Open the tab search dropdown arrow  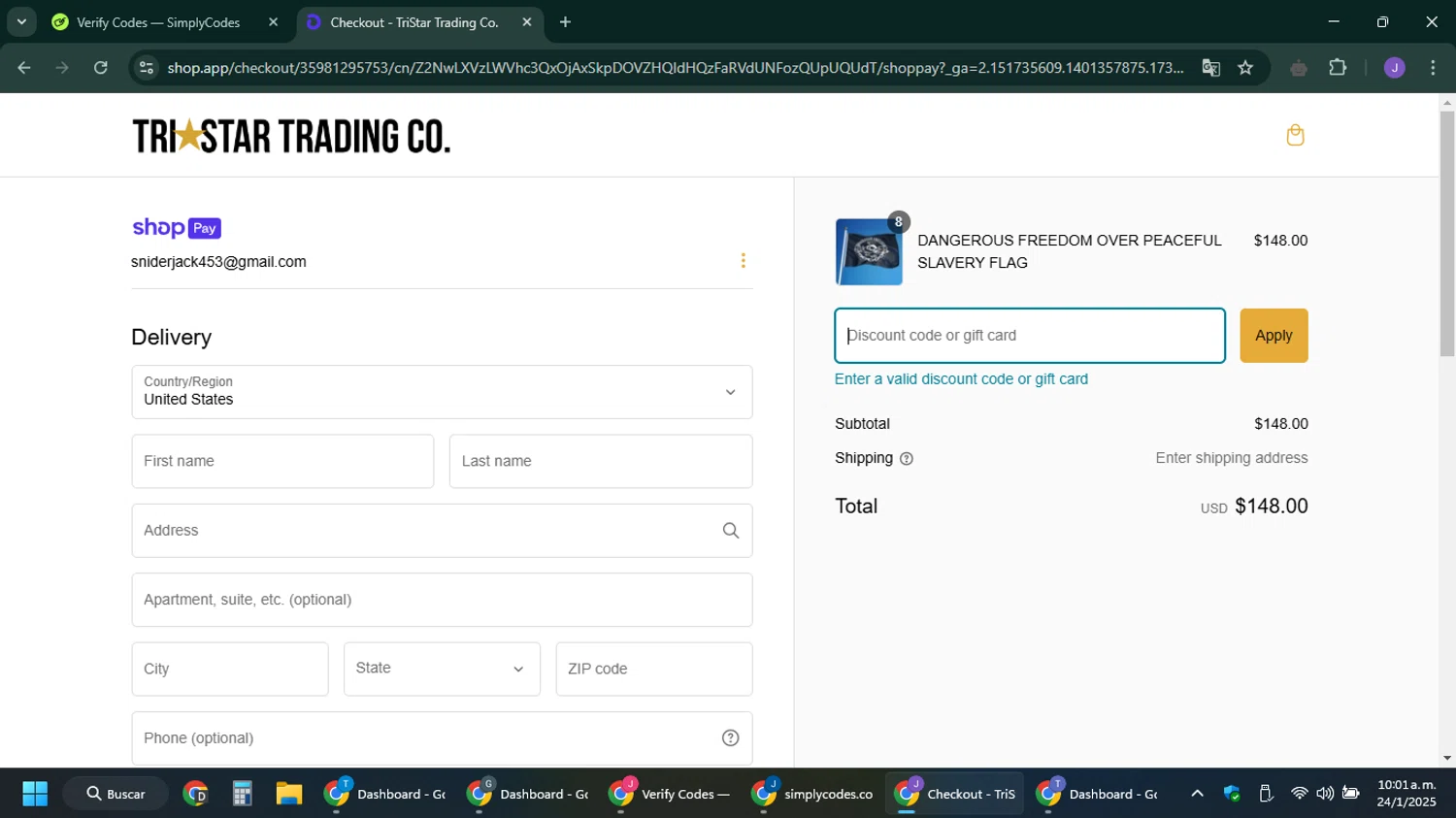(21, 21)
